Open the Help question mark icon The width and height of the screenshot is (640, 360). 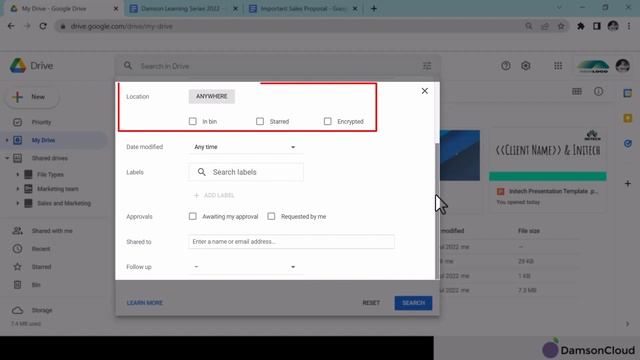[x=506, y=66]
